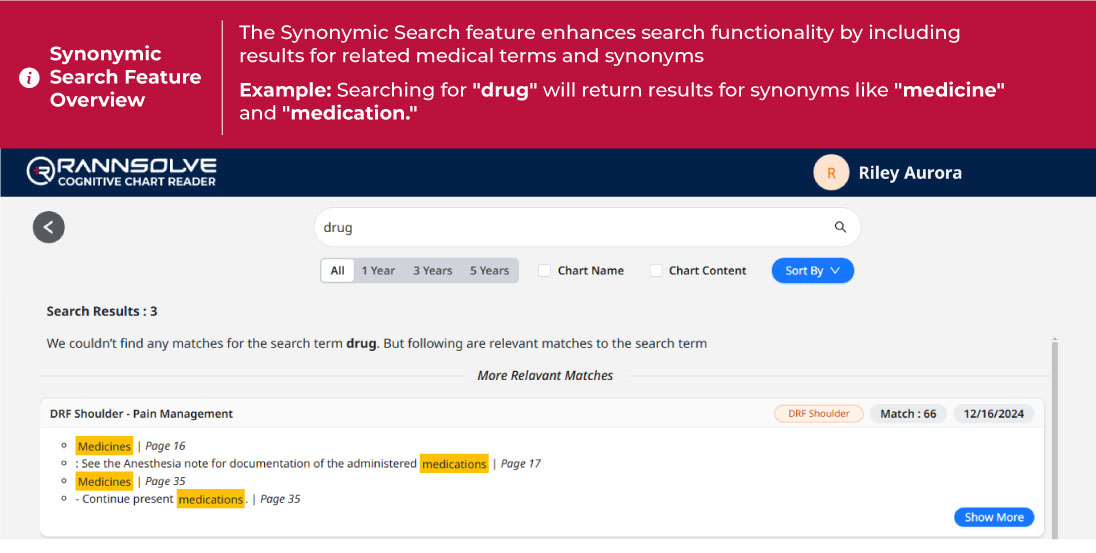Click the Riley Aurora user name
This screenshot has width=1096, height=553.
point(910,173)
